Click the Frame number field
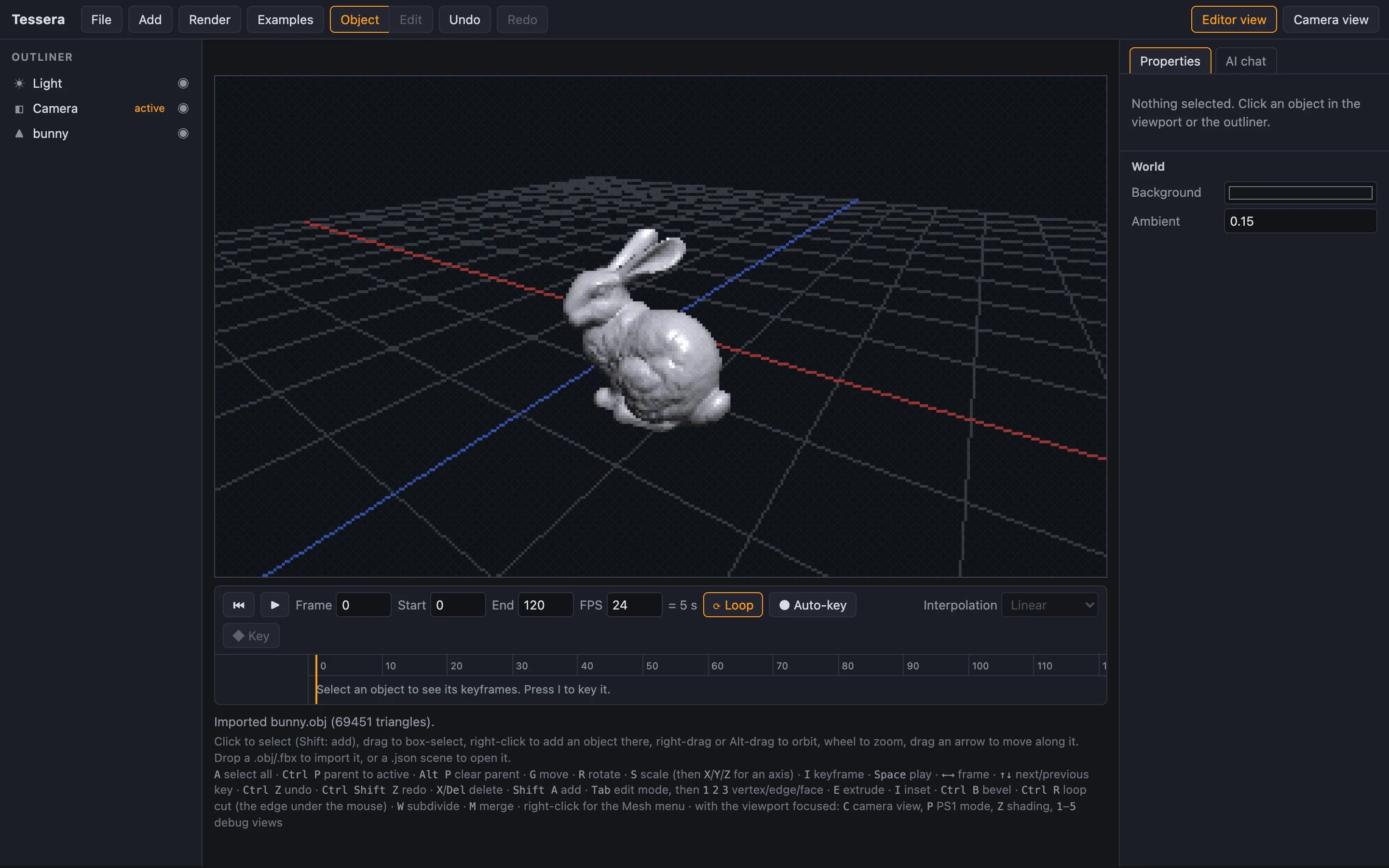This screenshot has width=1389, height=868. 363,605
